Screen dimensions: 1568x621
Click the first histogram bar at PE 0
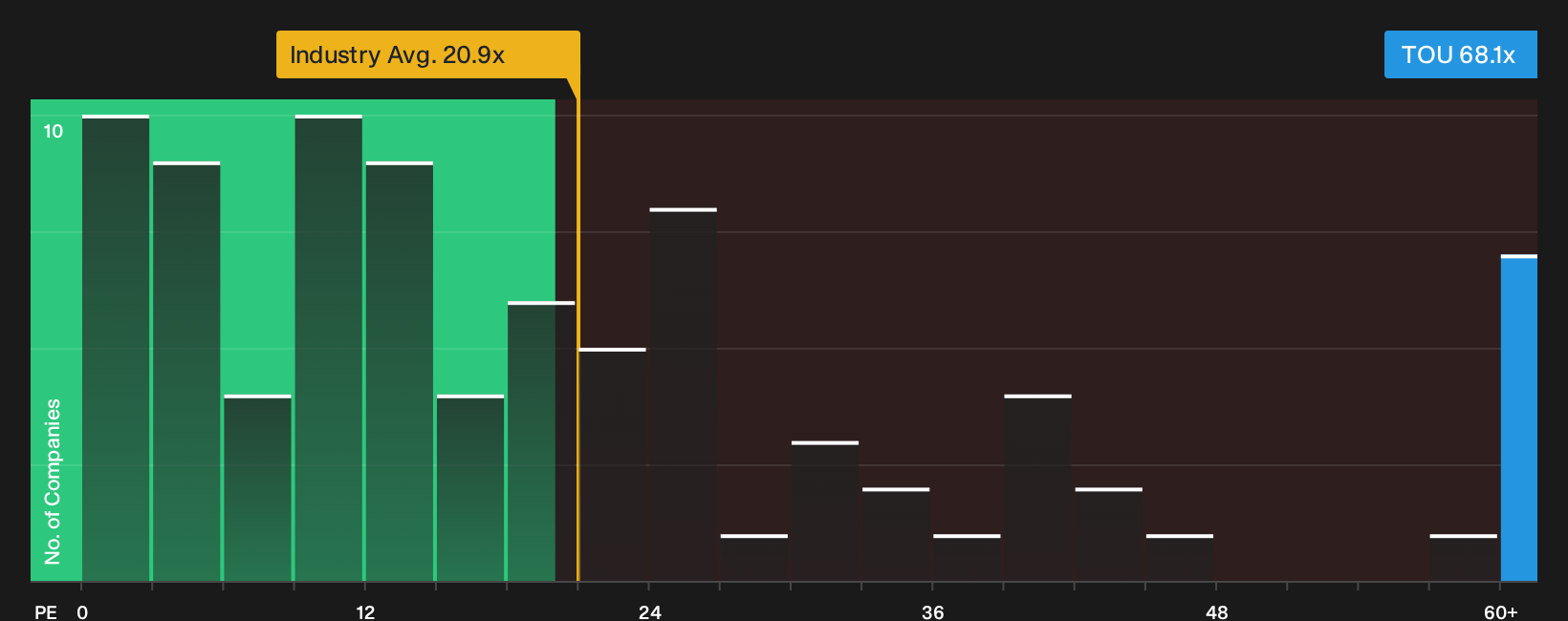point(116,348)
